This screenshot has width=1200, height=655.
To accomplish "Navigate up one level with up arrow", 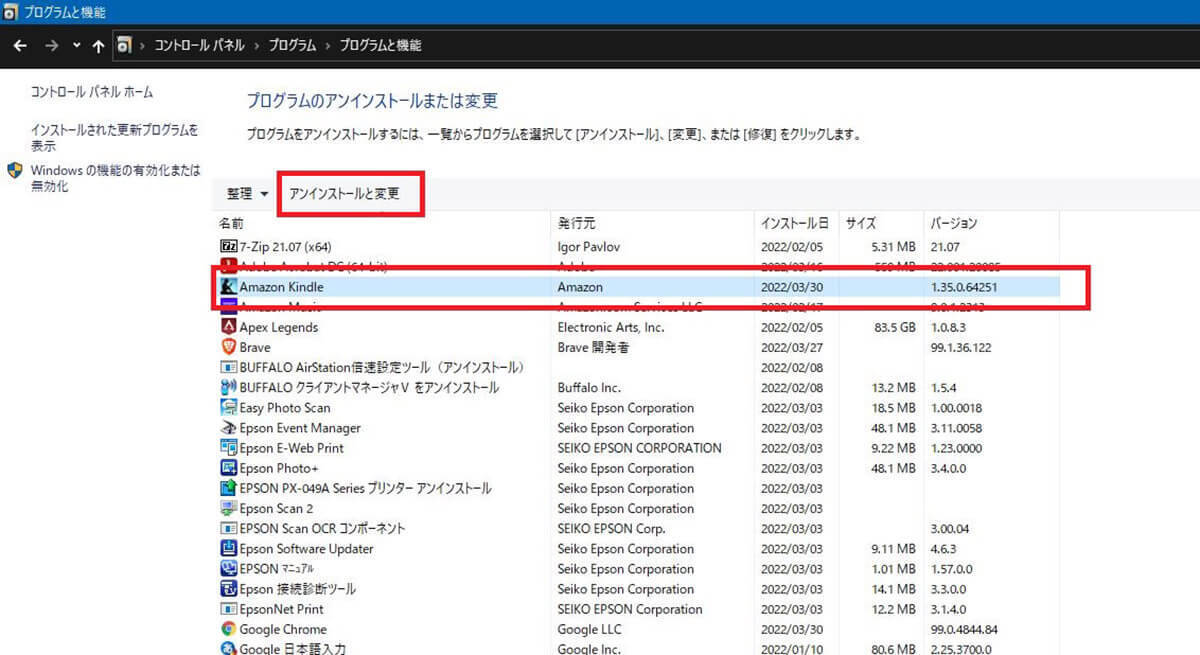I will (x=98, y=46).
